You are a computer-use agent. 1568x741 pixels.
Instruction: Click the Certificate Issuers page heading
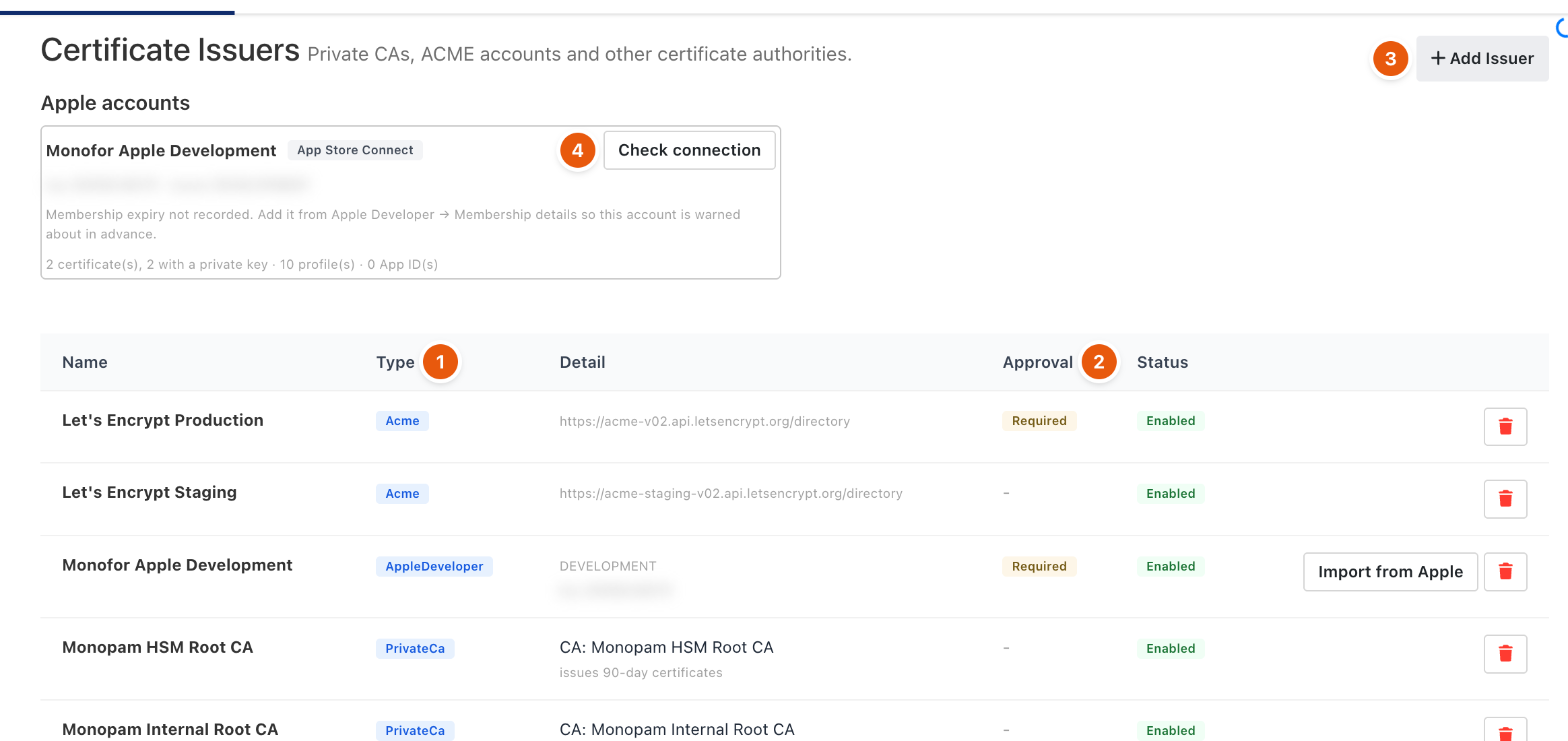170,50
